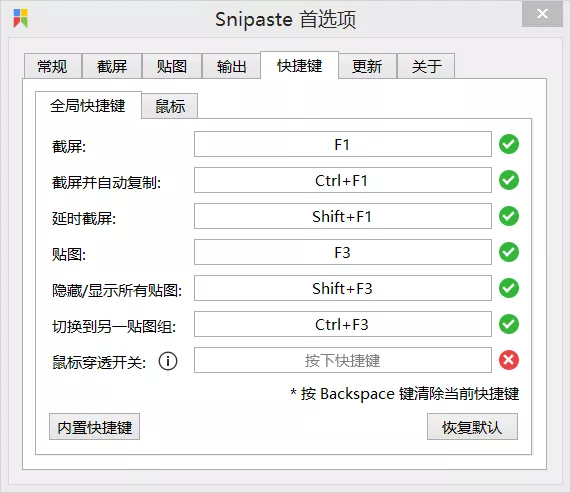Open the 截屏 settings tab
Screen dimensions: 571x493
pos(112,66)
